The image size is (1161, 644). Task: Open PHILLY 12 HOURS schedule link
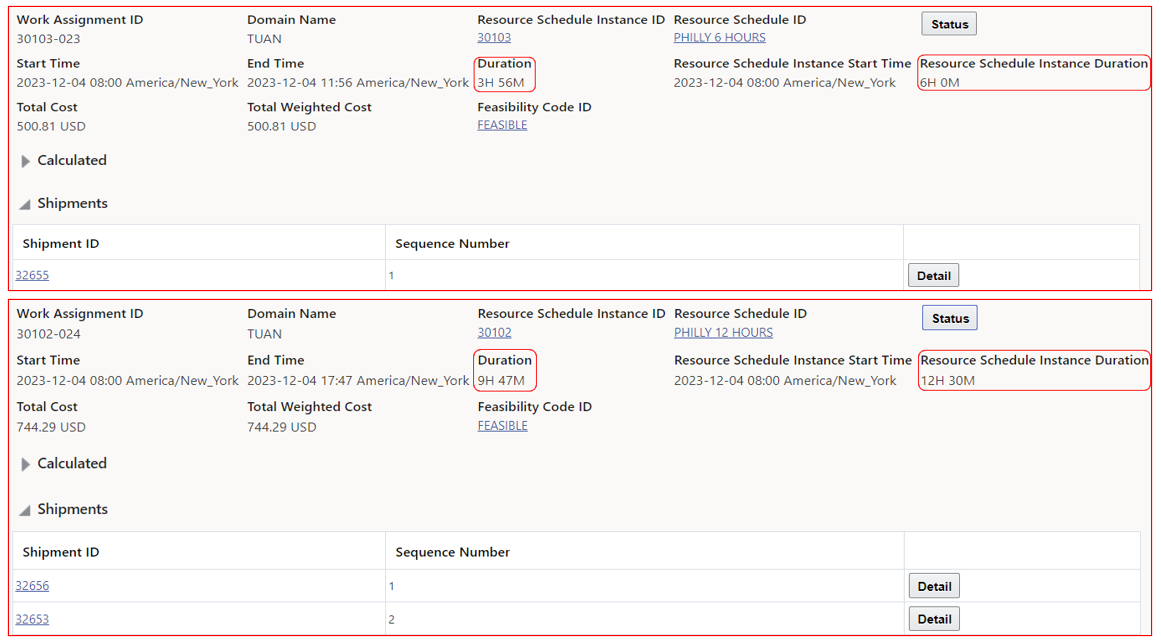click(x=723, y=333)
